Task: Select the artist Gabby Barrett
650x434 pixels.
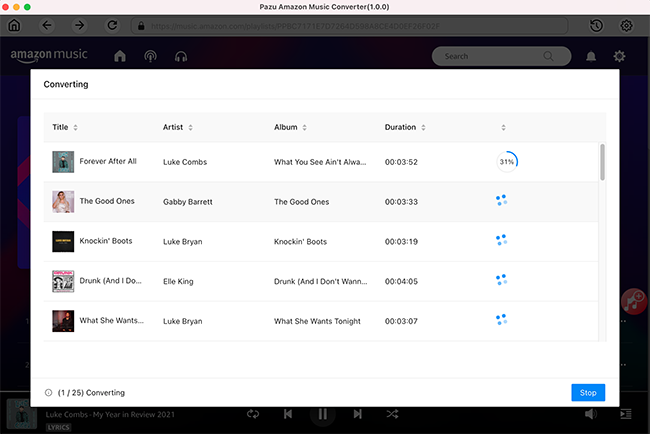Action: click(x=187, y=202)
